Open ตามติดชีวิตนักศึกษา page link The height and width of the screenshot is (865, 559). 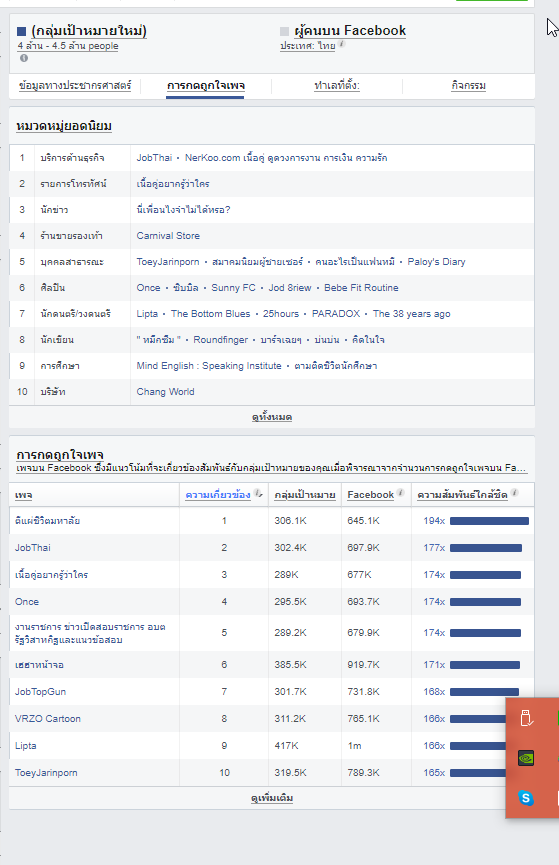pos(336,365)
